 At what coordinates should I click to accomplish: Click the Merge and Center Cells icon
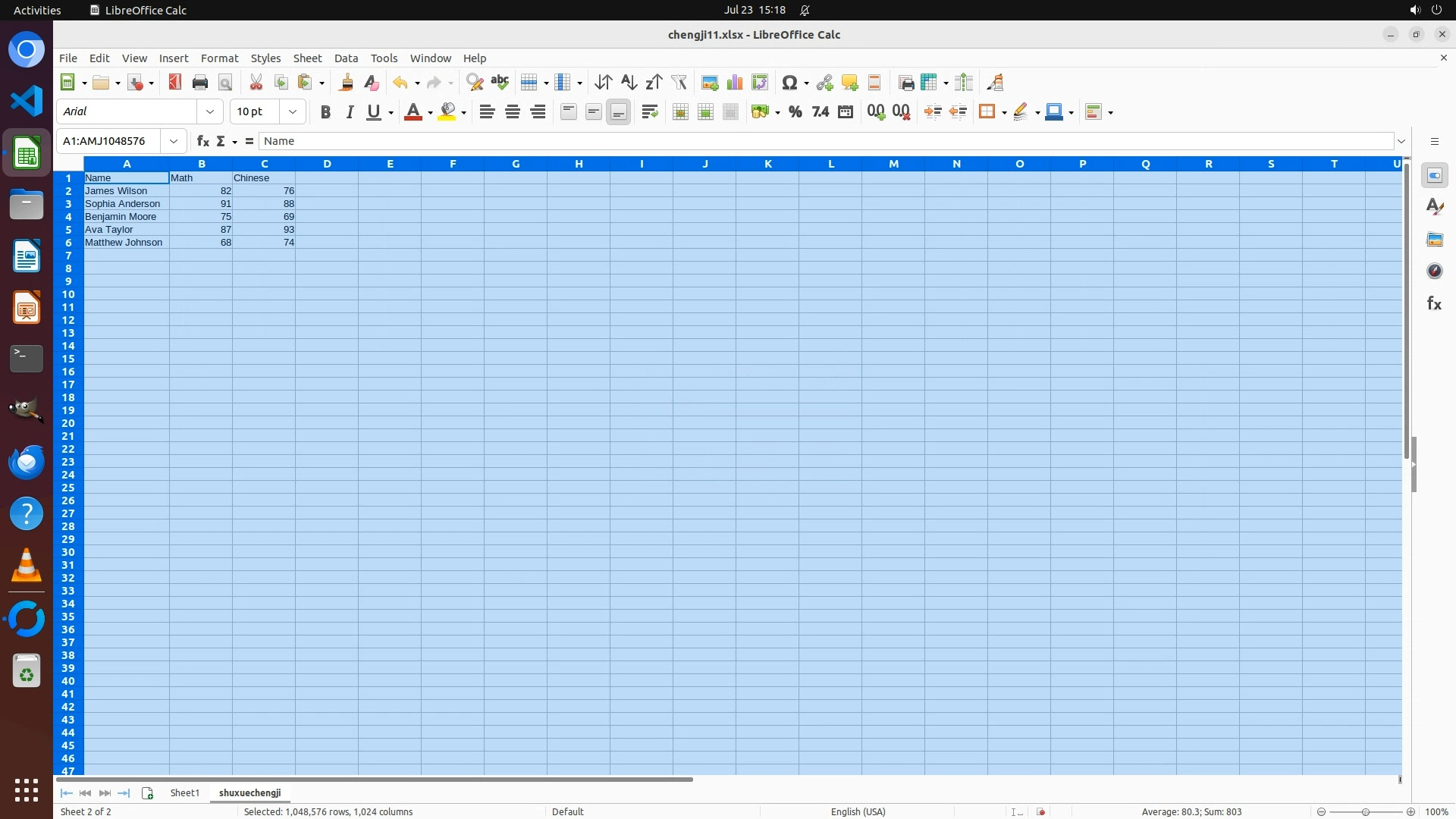point(680,112)
